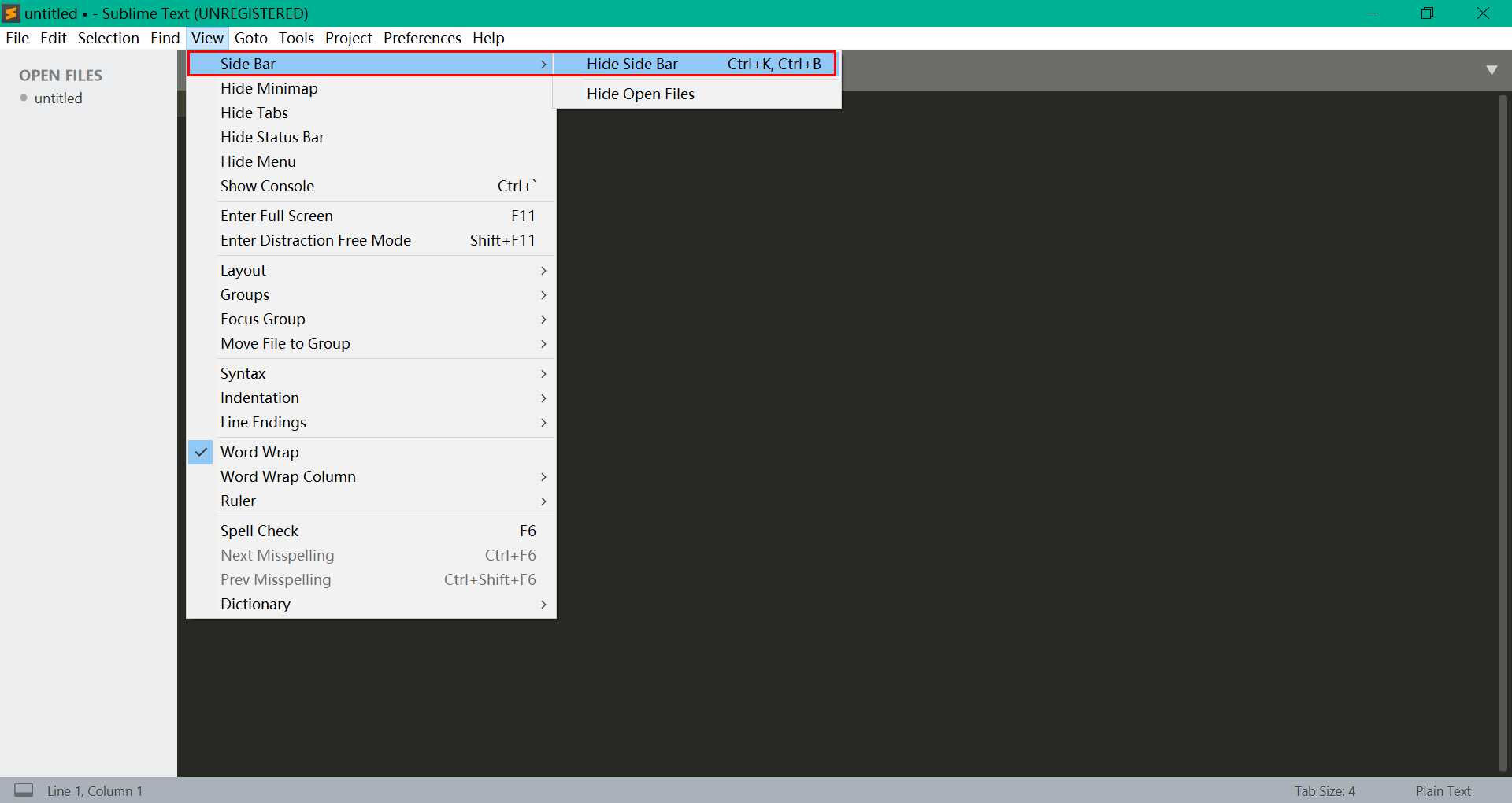Minimize the Sublime Text window

[x=1373, y=13]
